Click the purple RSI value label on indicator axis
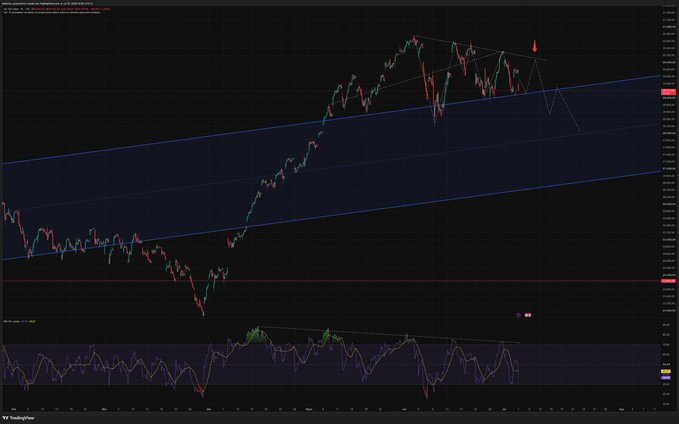679x424 pixels. click(x=666, y=378)
